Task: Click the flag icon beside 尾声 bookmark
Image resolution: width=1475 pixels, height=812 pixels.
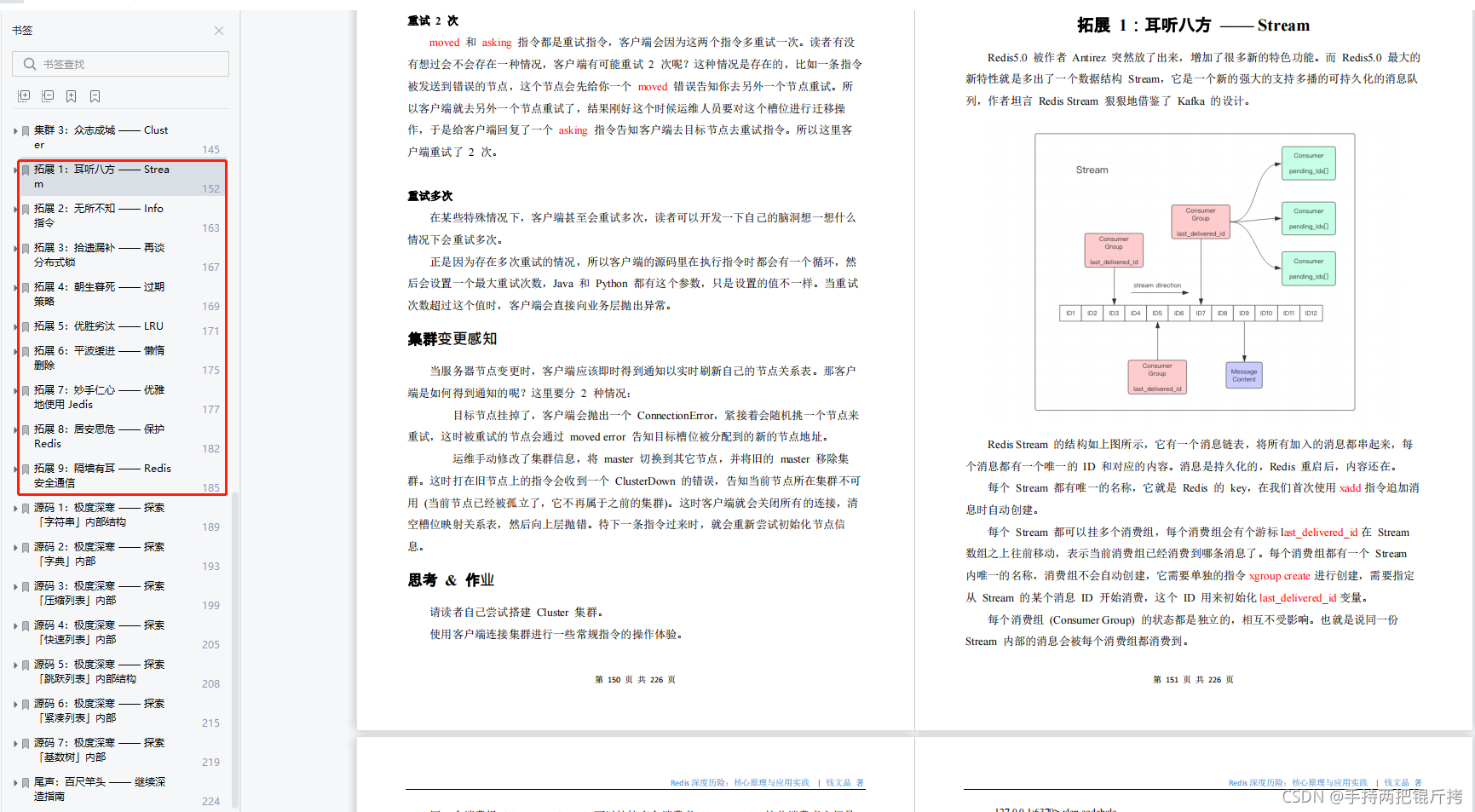Action: [x=25, y=782]
